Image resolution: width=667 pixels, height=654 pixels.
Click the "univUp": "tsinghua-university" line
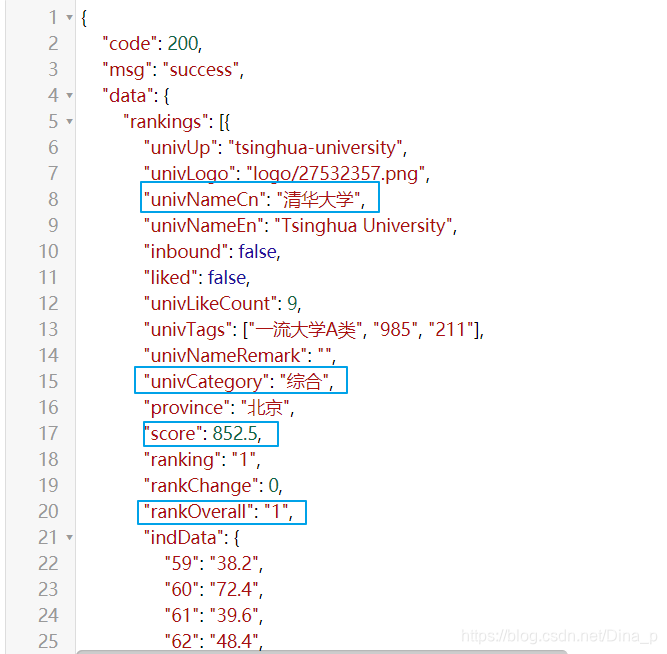coord(275,148)
